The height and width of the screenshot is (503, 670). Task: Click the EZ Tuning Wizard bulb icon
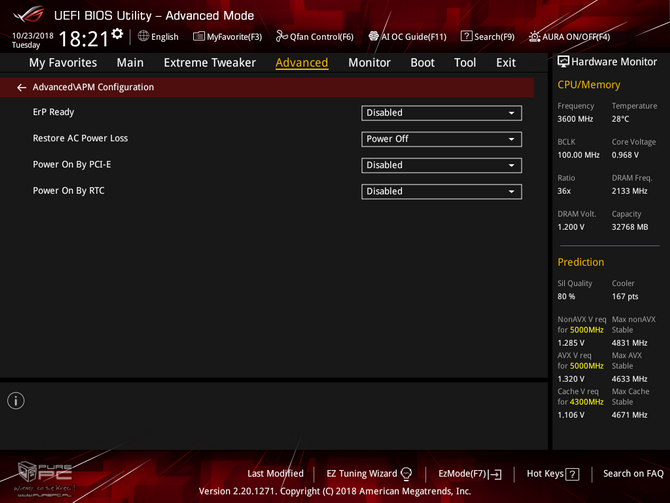click(406, 474)
